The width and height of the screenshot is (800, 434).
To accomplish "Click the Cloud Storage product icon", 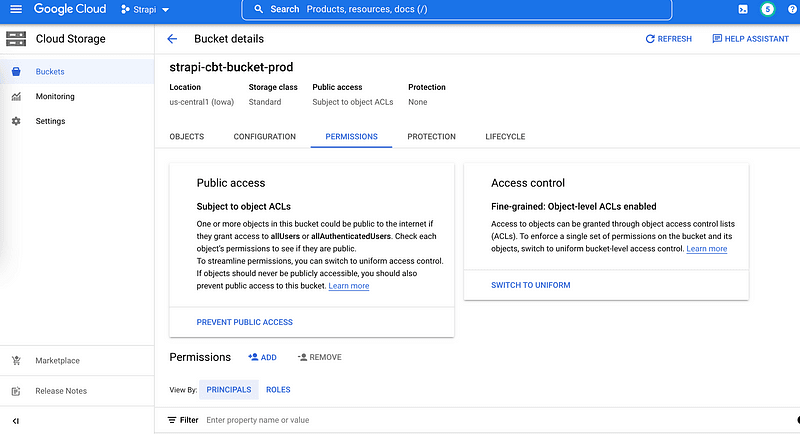I will point(16,39).
